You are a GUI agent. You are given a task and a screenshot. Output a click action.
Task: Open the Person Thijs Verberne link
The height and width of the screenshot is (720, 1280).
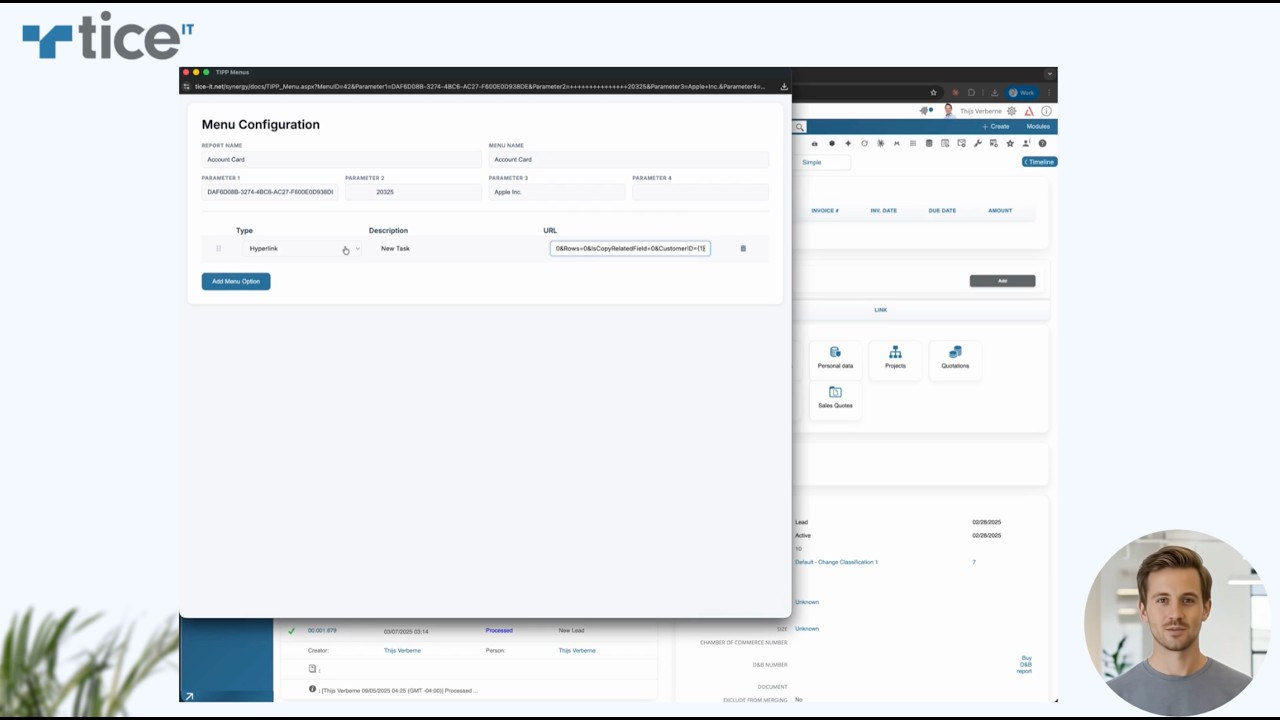(577, 651)
